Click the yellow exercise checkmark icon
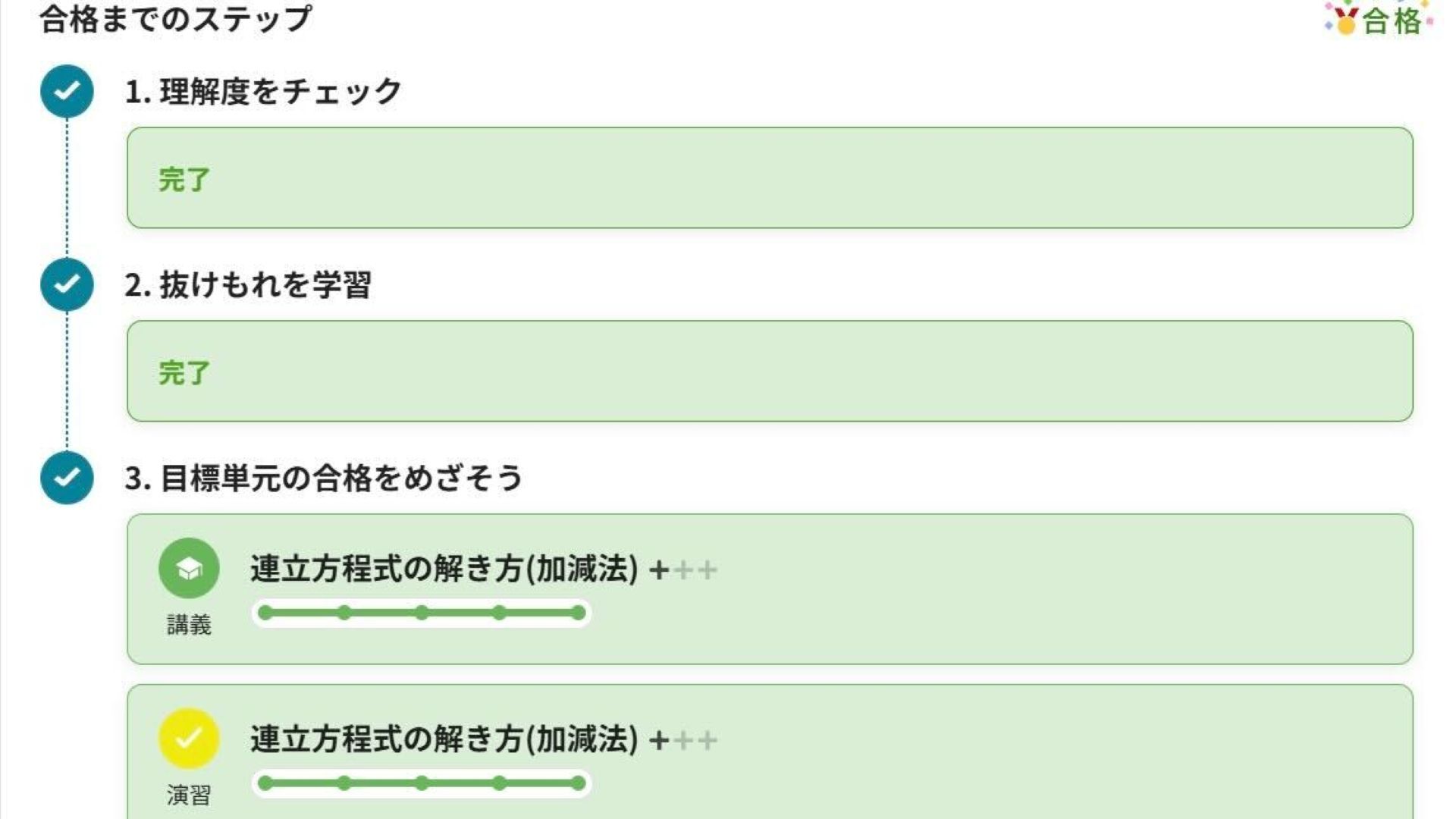1456x819 pixels. point(189,738)
